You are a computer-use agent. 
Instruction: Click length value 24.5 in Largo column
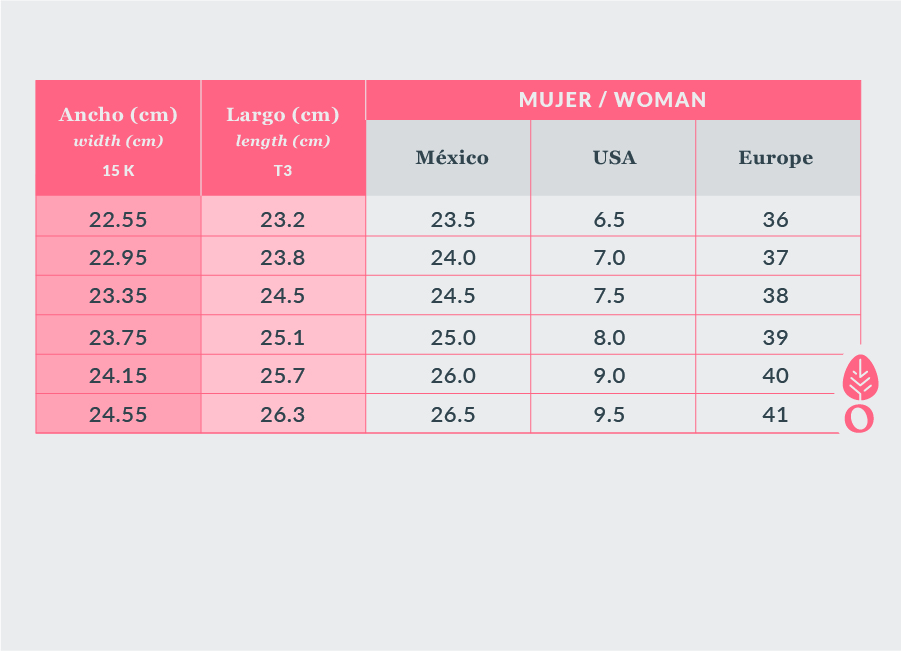282,297
